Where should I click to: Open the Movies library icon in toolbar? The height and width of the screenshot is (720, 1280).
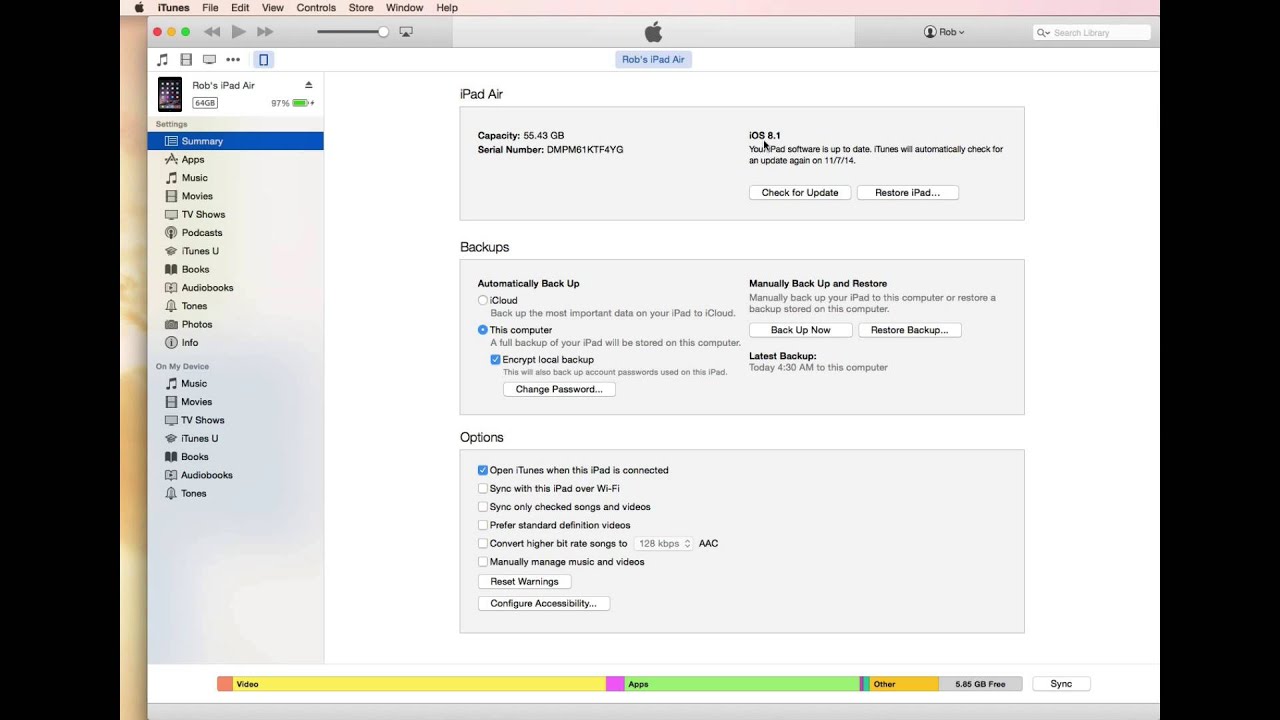[x=186, y=60]
